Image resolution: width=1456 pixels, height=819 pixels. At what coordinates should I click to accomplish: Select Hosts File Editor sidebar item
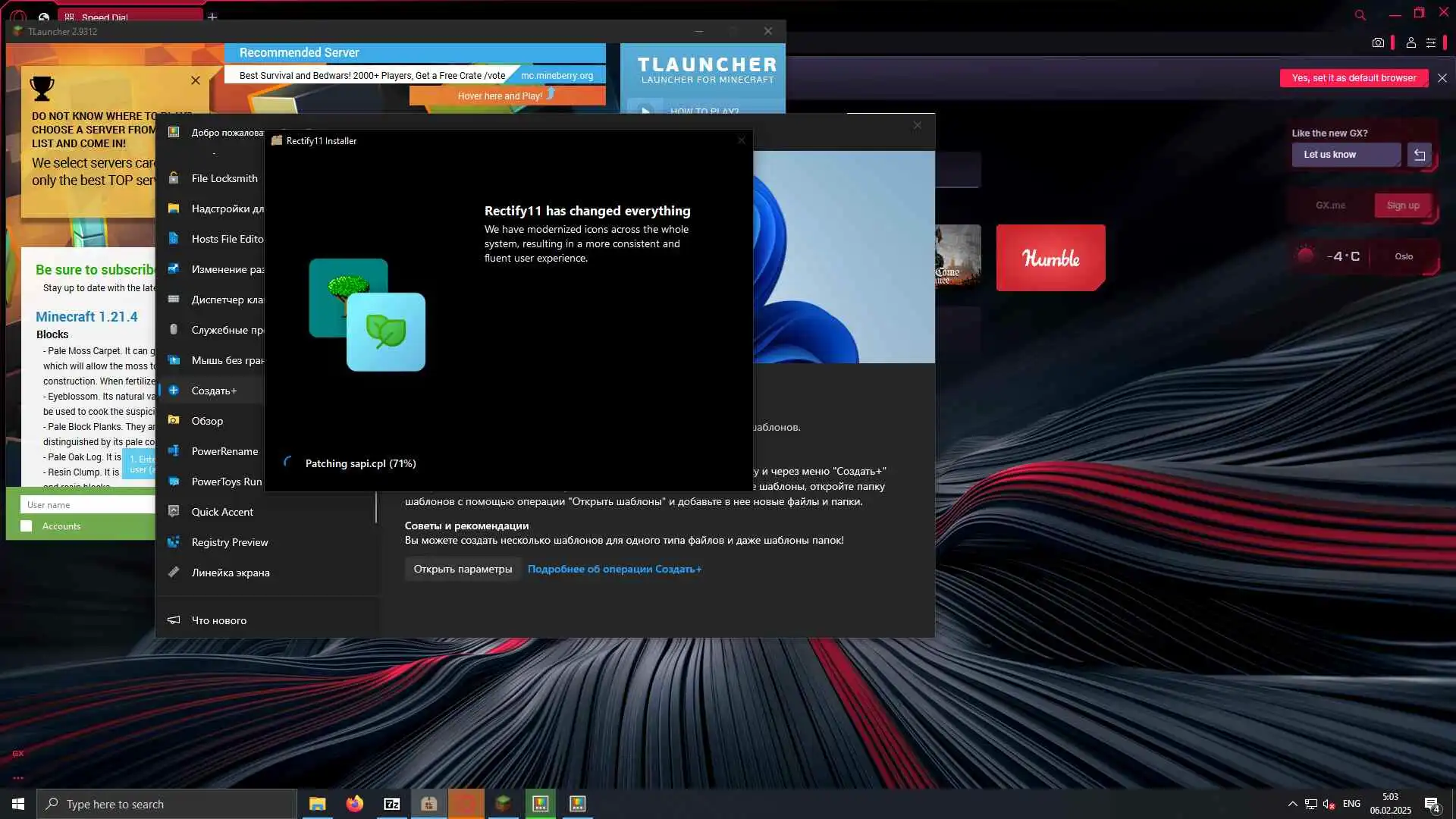pos(226,239)
